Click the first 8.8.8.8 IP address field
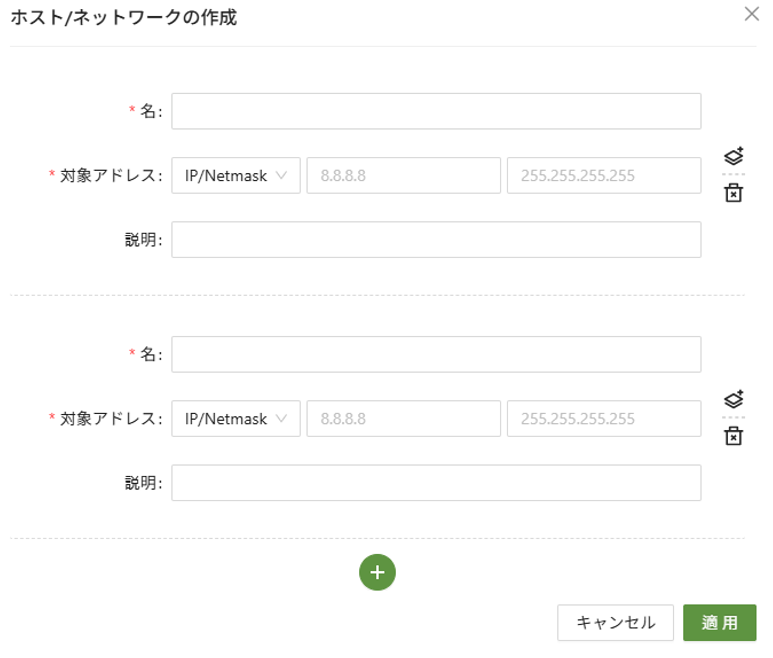The height and width of the screenshot is (658, 773). (403, 176)
